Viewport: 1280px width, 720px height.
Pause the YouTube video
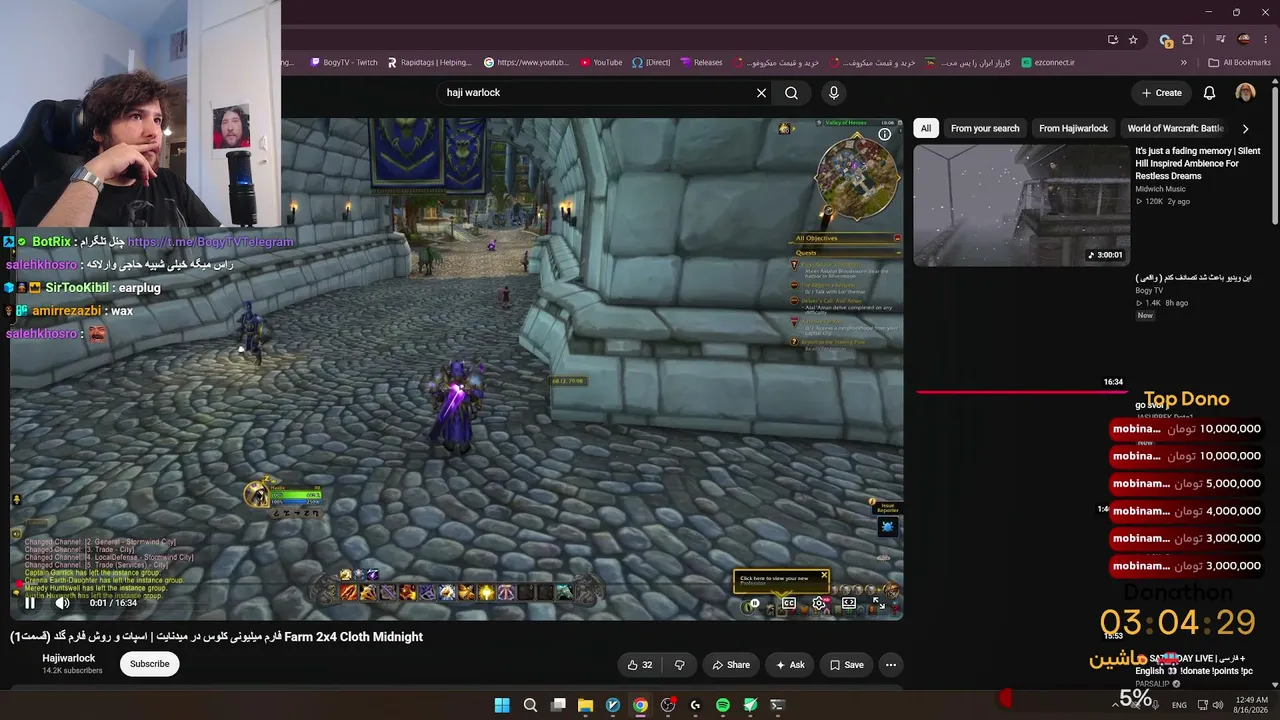coord(30,602)
